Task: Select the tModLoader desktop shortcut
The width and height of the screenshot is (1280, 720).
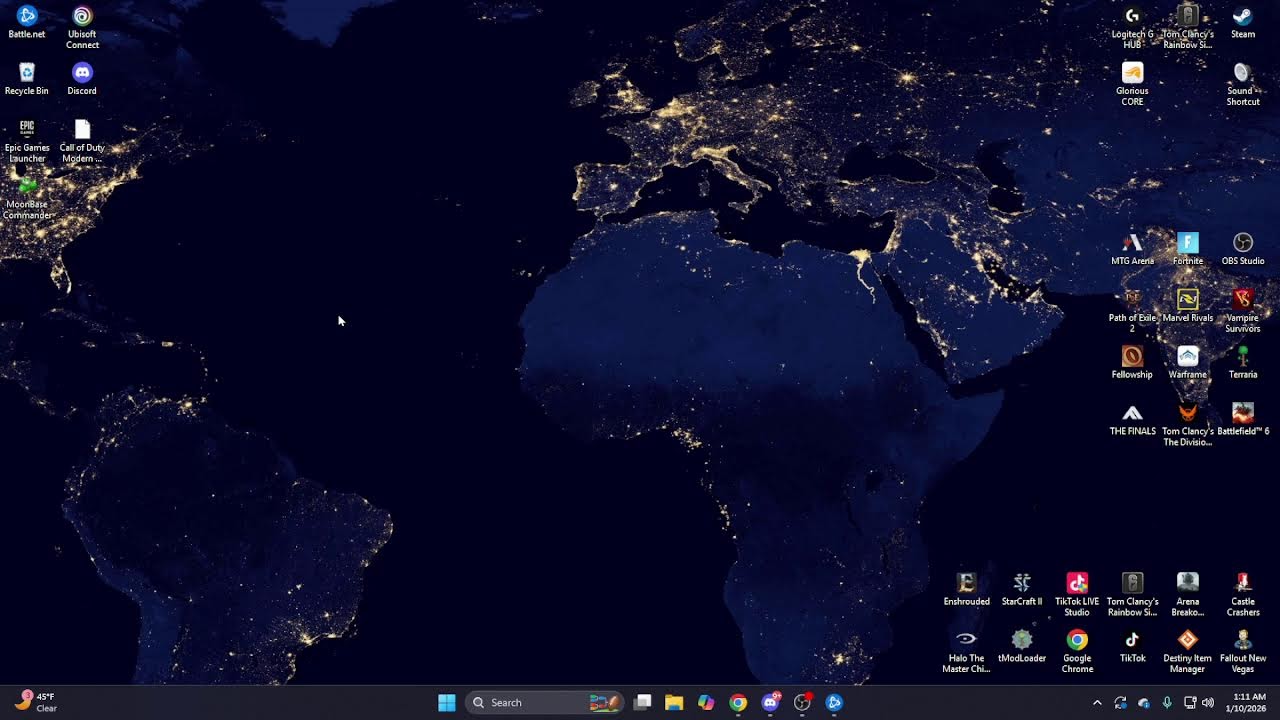Action: coord(1022,647)
